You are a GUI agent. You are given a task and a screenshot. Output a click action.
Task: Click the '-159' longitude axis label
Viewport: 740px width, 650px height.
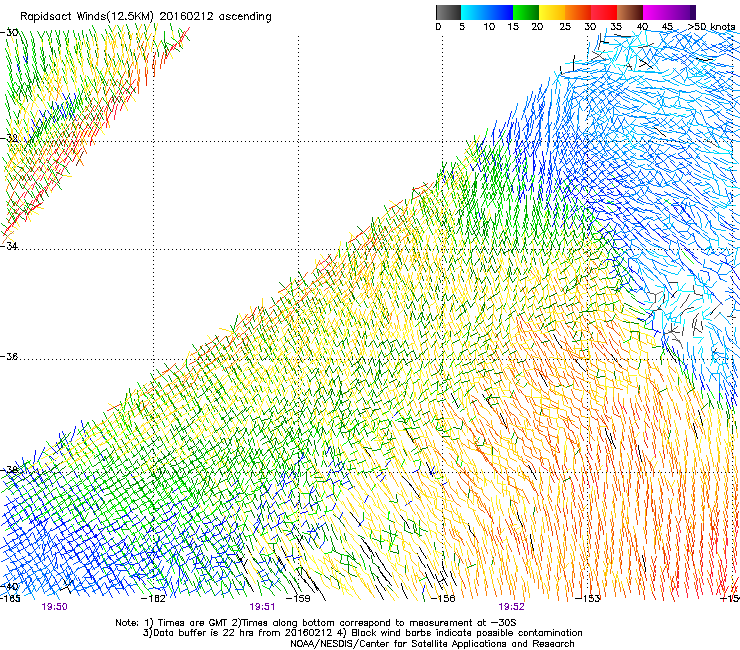pos(298,599)
